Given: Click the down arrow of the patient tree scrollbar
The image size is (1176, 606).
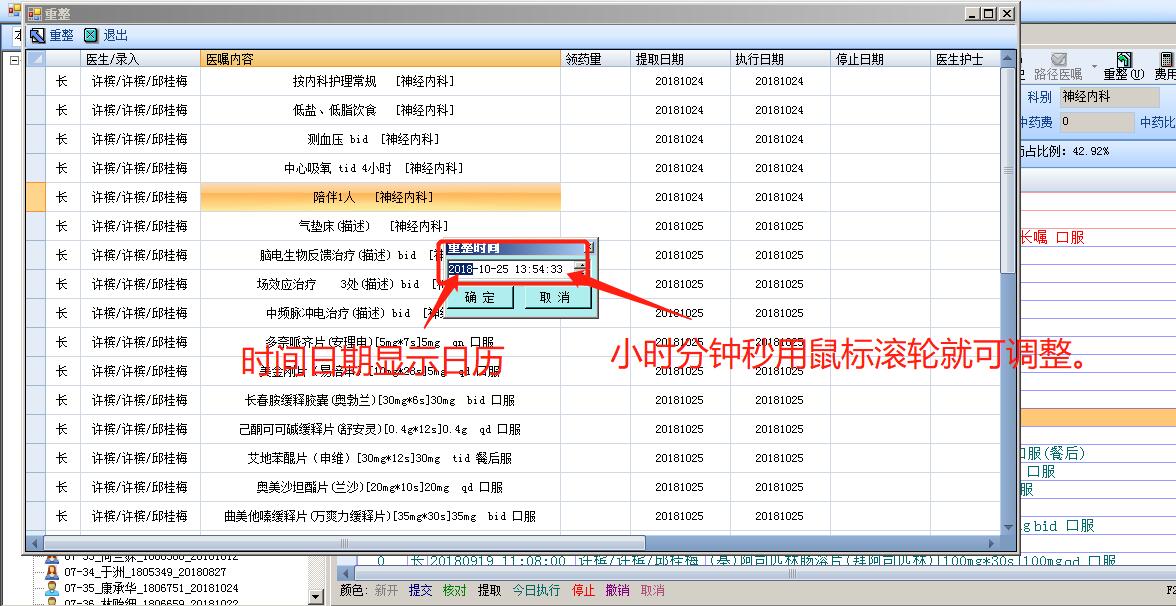Looking at the screenshot, I should click(316, 597).
